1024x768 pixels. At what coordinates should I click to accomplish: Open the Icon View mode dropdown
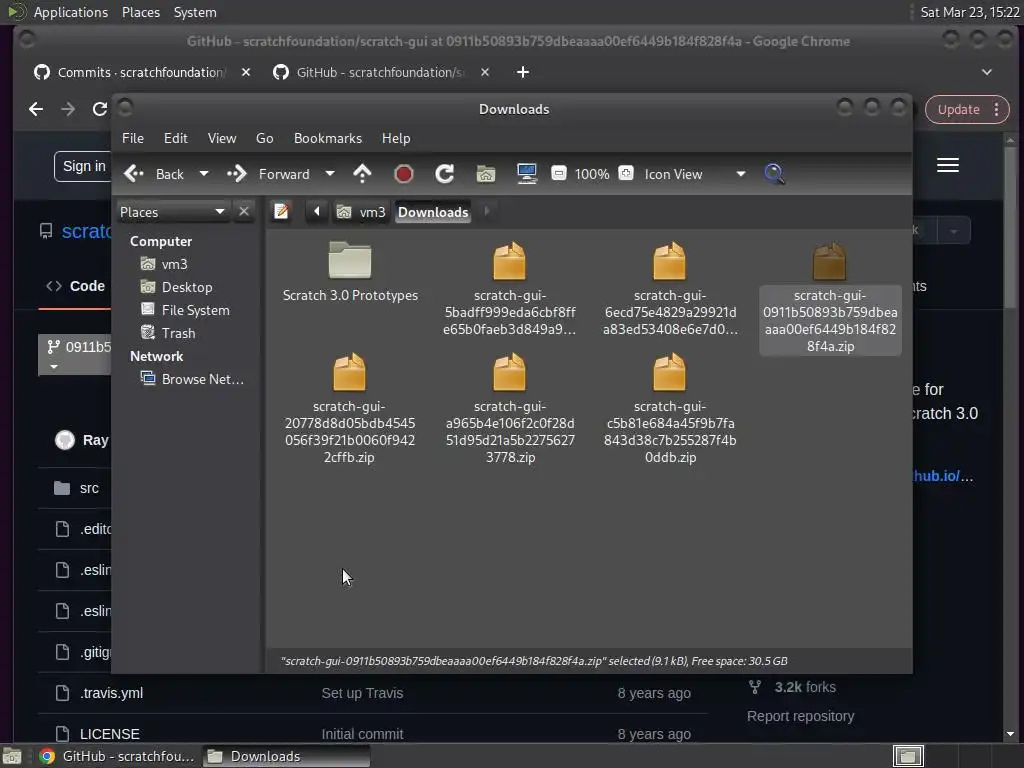pyautogui.click(x=695, y=174)
